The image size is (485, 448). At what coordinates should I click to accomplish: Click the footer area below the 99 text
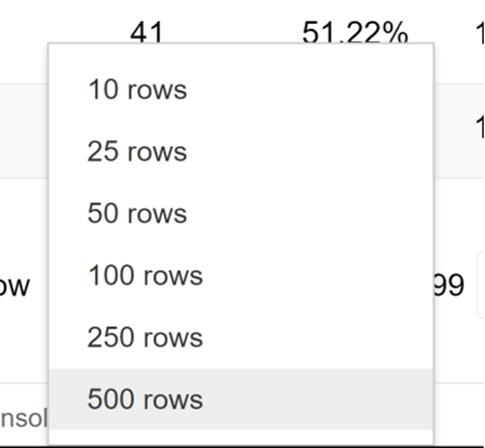click(459, 413)
